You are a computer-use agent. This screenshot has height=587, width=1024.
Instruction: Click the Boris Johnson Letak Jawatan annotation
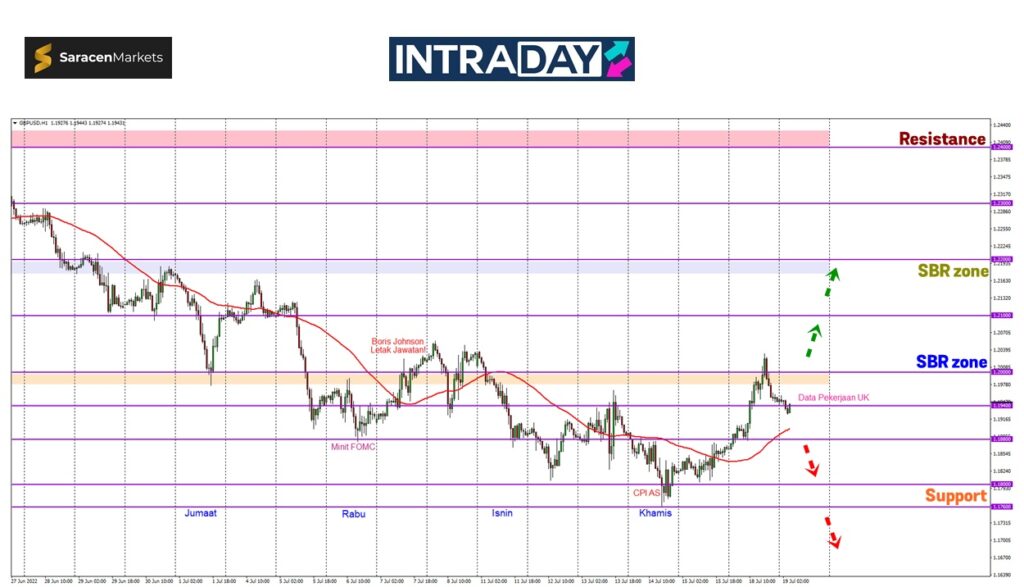tap(398, 345)
